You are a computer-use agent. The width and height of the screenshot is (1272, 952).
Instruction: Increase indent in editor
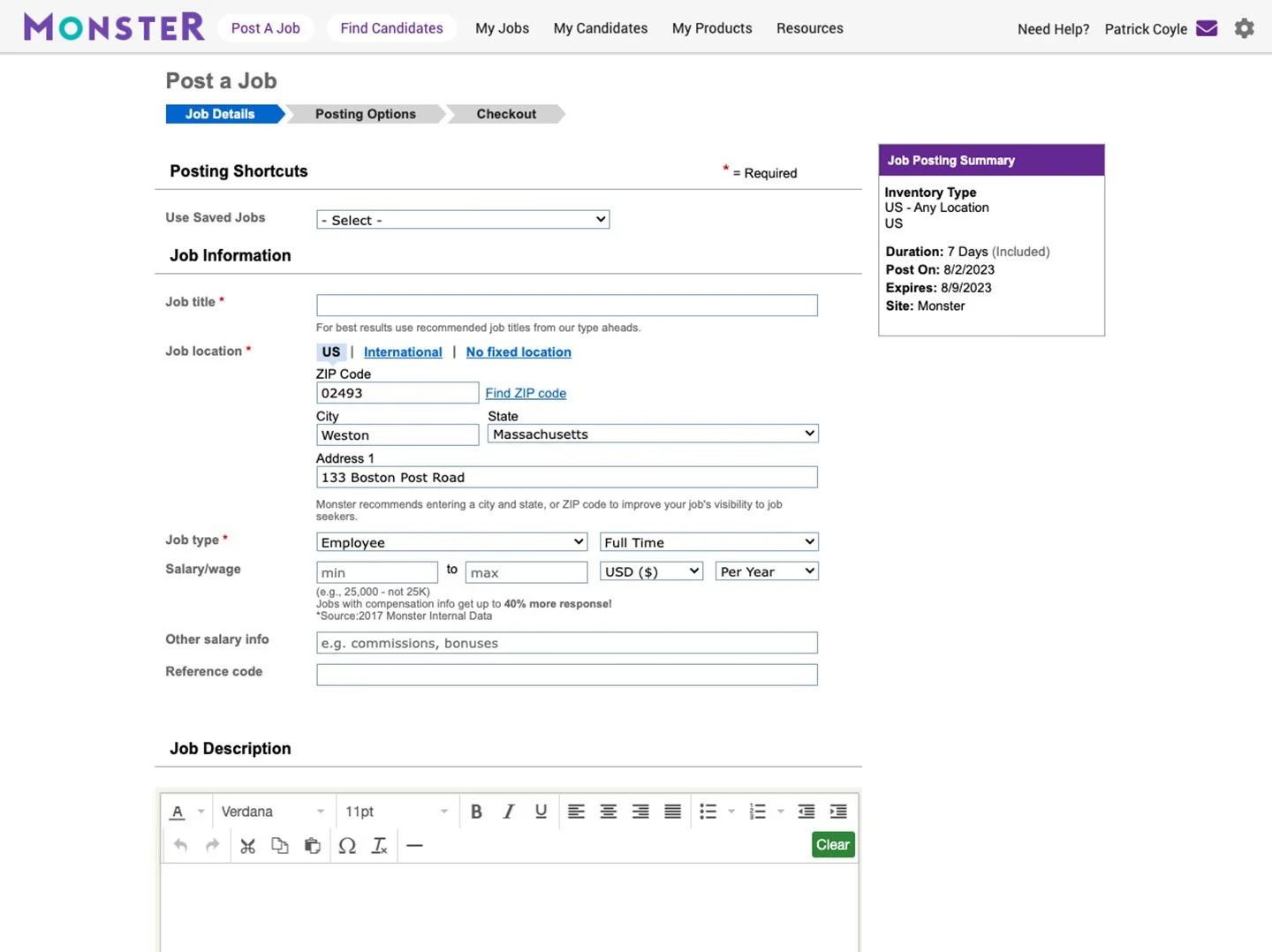click(x=839, y=812)
